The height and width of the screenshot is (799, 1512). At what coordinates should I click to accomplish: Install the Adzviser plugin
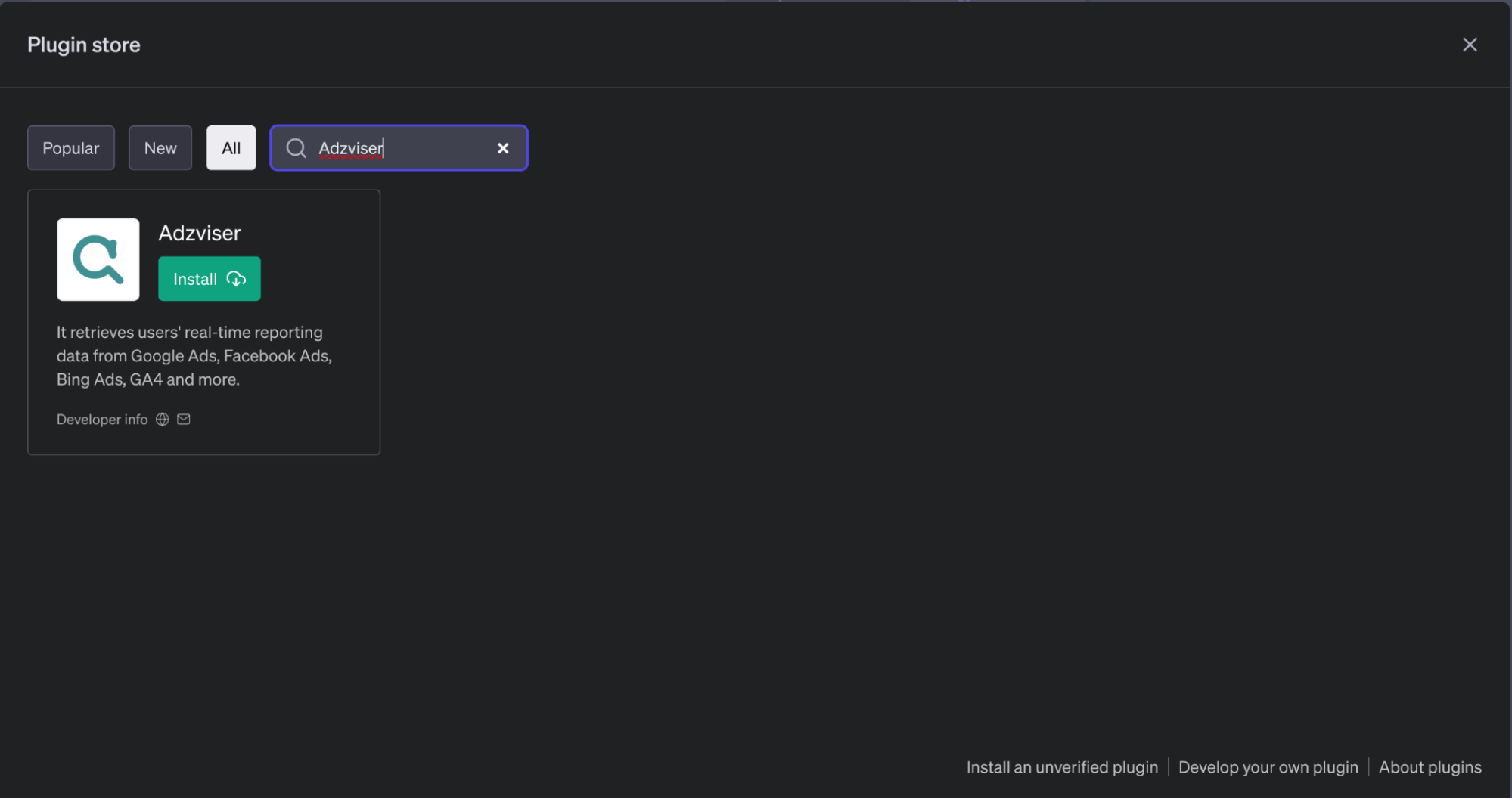click(210, 279)
